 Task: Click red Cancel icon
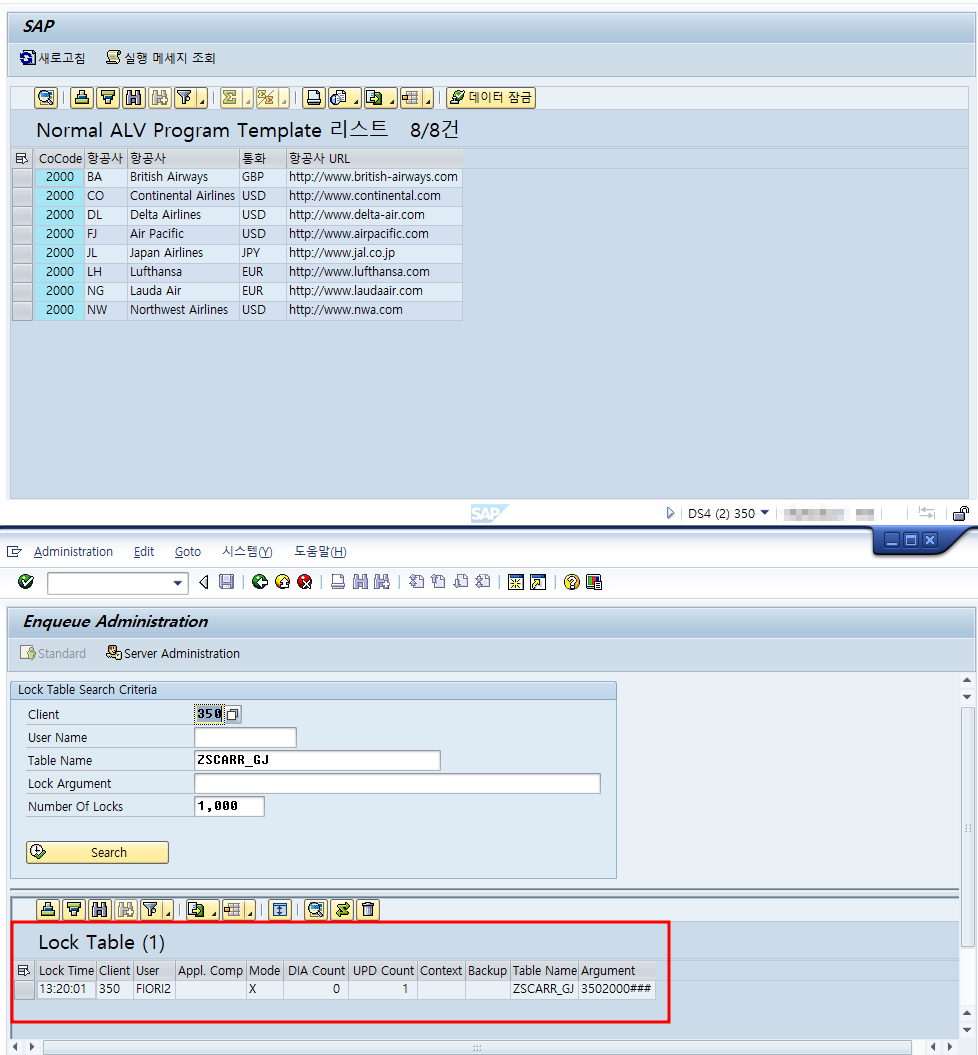[x=305, y=582]
